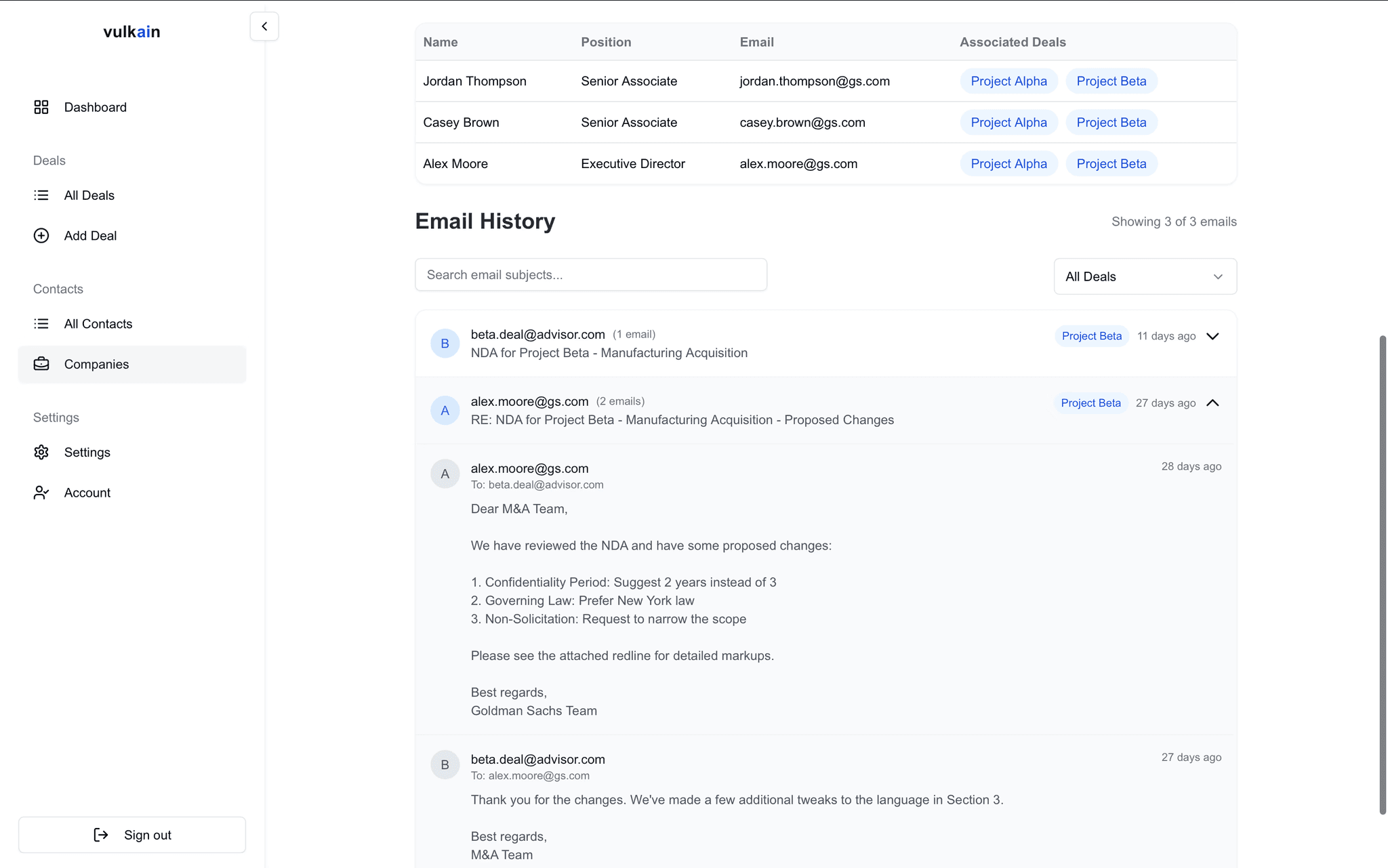Click the All Deals list icon
The width and height of the screenshot is (1388, 868).
tap(41, 195)
